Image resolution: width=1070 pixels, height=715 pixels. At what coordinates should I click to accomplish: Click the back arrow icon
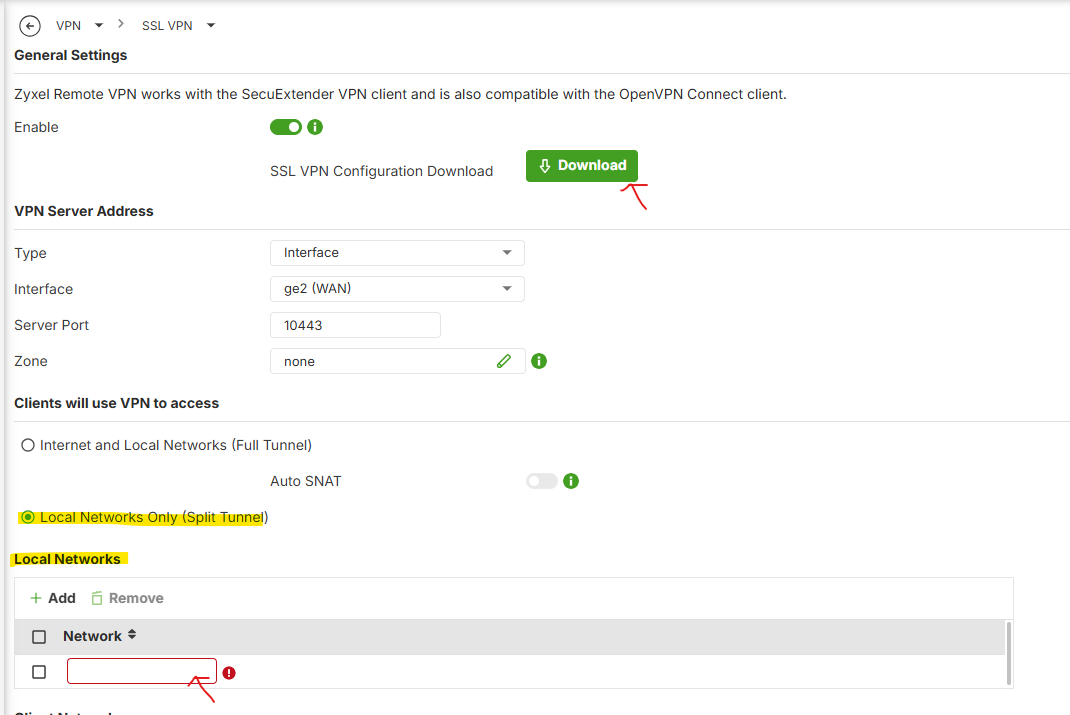(29, 26)
